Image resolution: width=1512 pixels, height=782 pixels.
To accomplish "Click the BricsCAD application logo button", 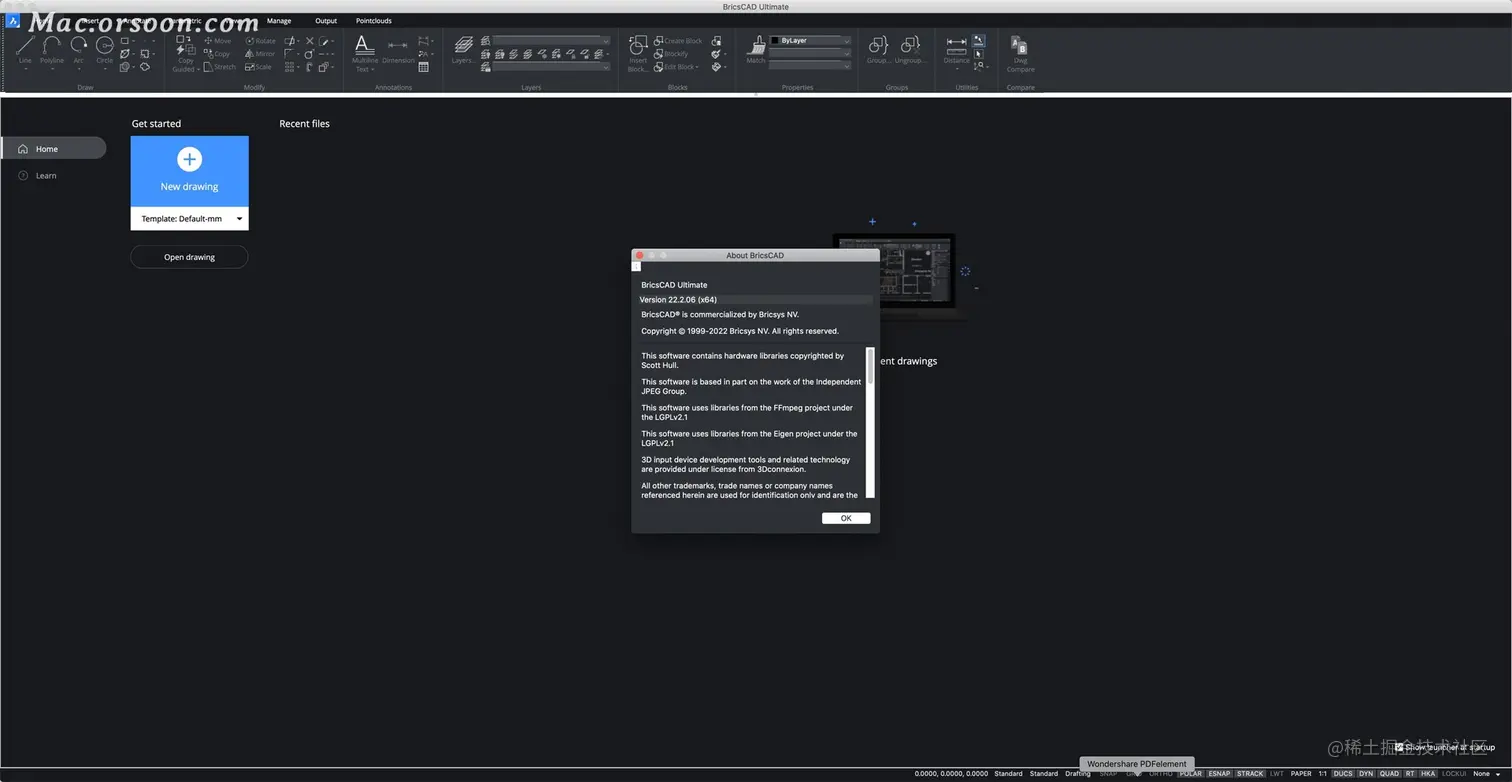I will 13,21.
